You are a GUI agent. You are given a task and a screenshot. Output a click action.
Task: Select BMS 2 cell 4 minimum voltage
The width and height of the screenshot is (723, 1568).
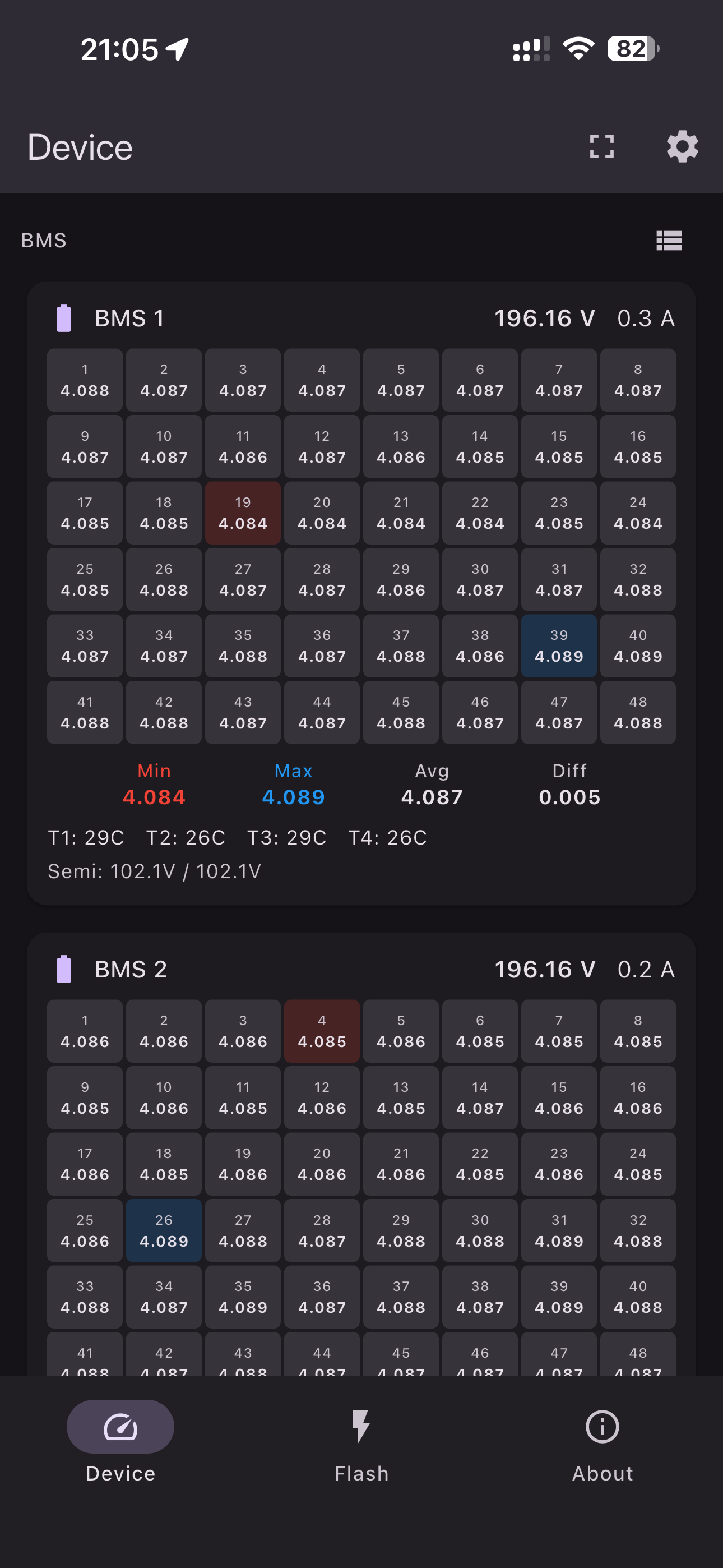pyautogui.click(x=322, y=1031)
